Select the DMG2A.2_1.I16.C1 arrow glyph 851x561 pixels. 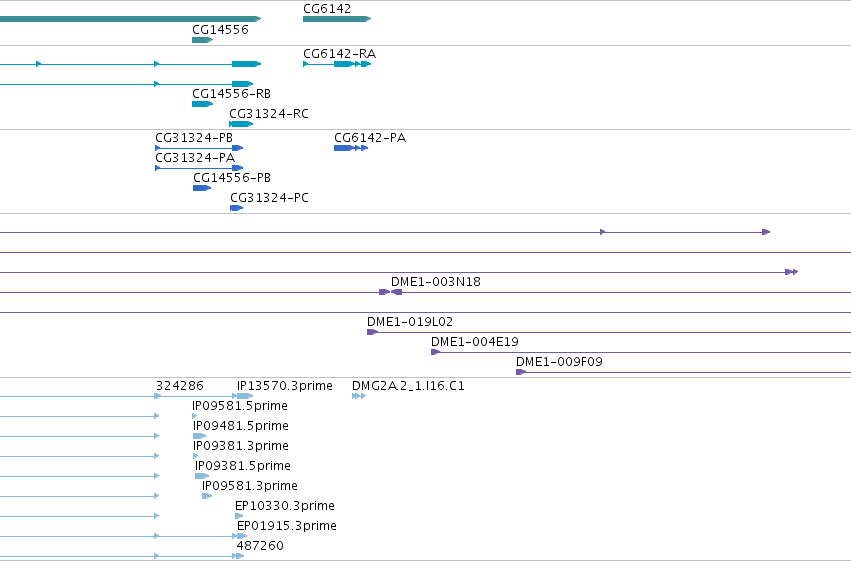click(x=359, y=396)
